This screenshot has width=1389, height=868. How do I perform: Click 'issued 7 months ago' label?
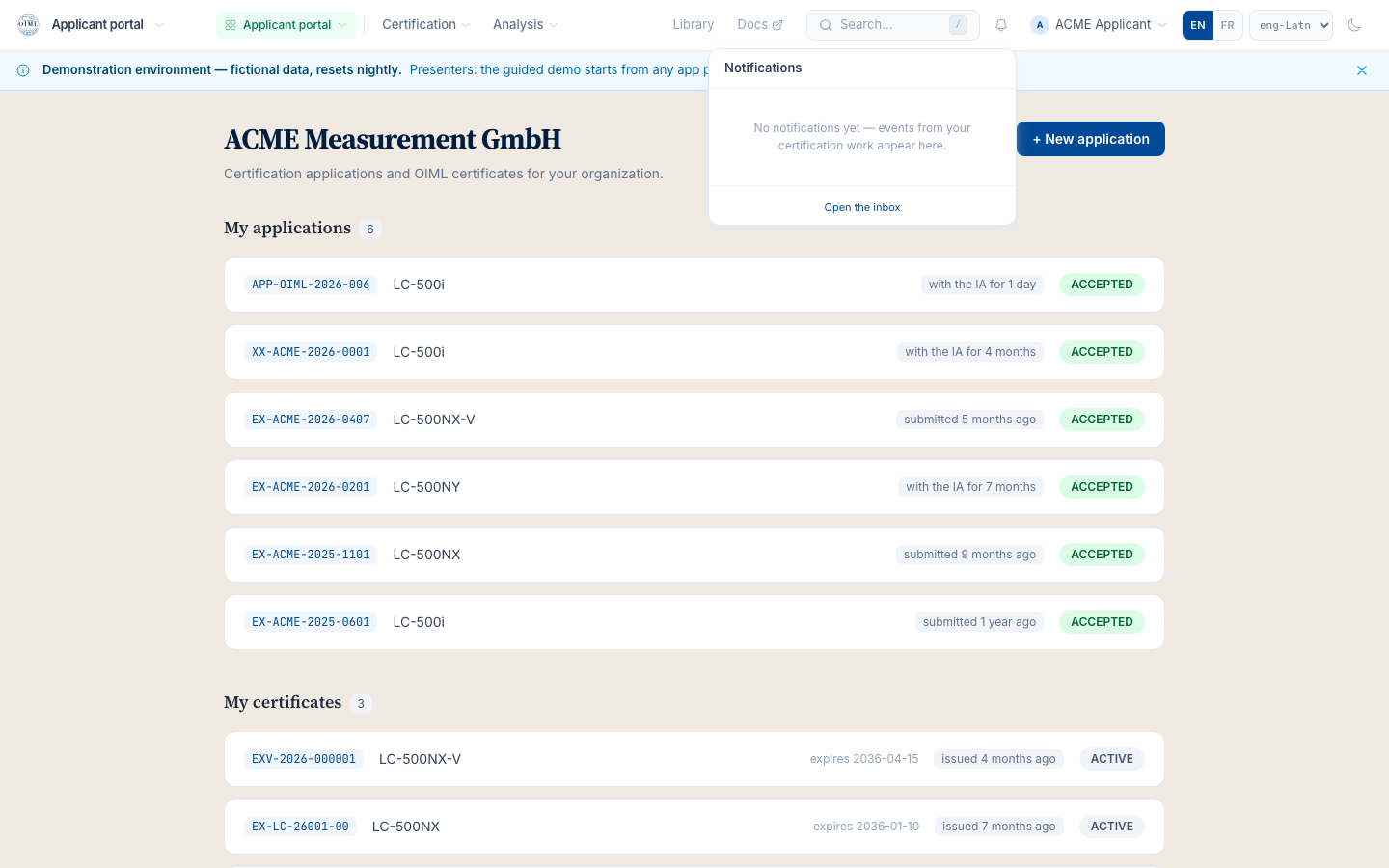[x=999, y=827]
